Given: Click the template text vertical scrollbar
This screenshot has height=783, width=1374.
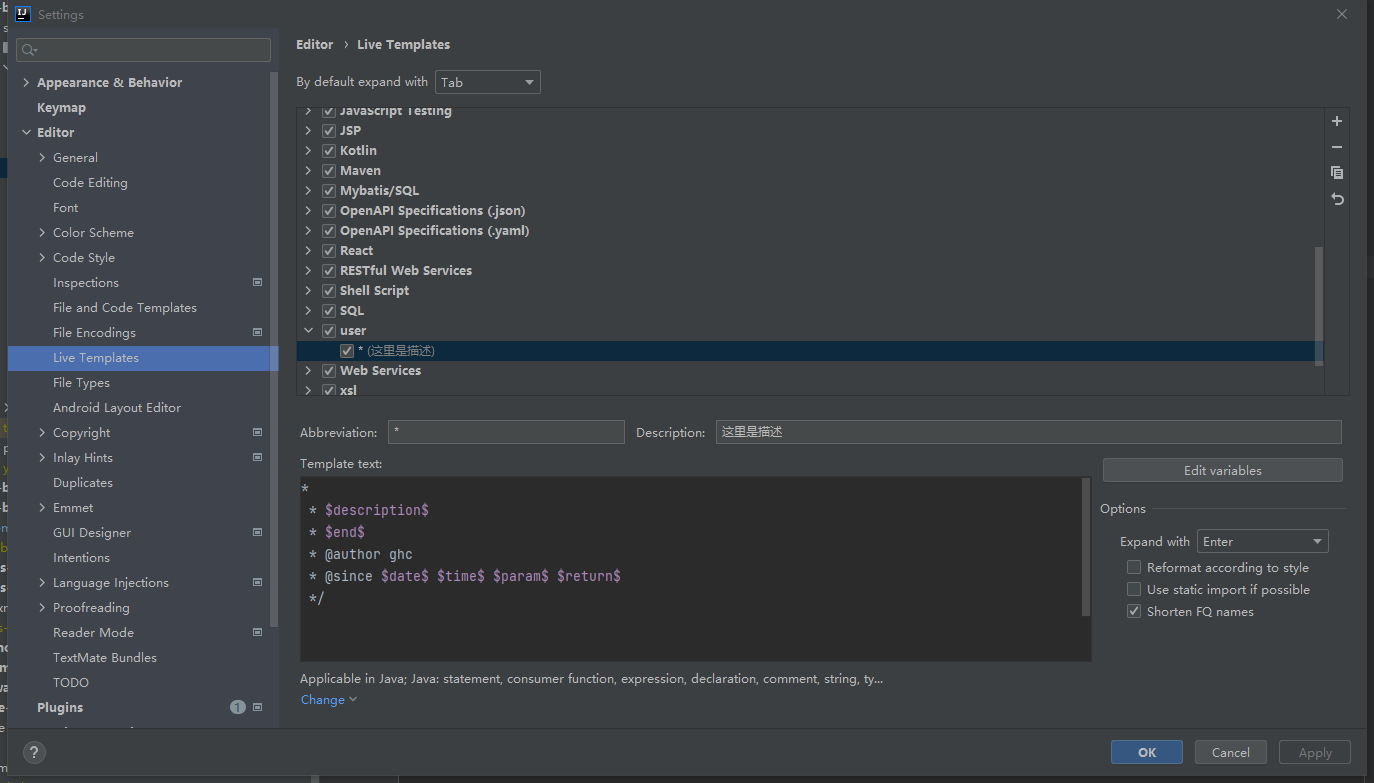Looking at the screenshot, I should (x=1086, y=547).
